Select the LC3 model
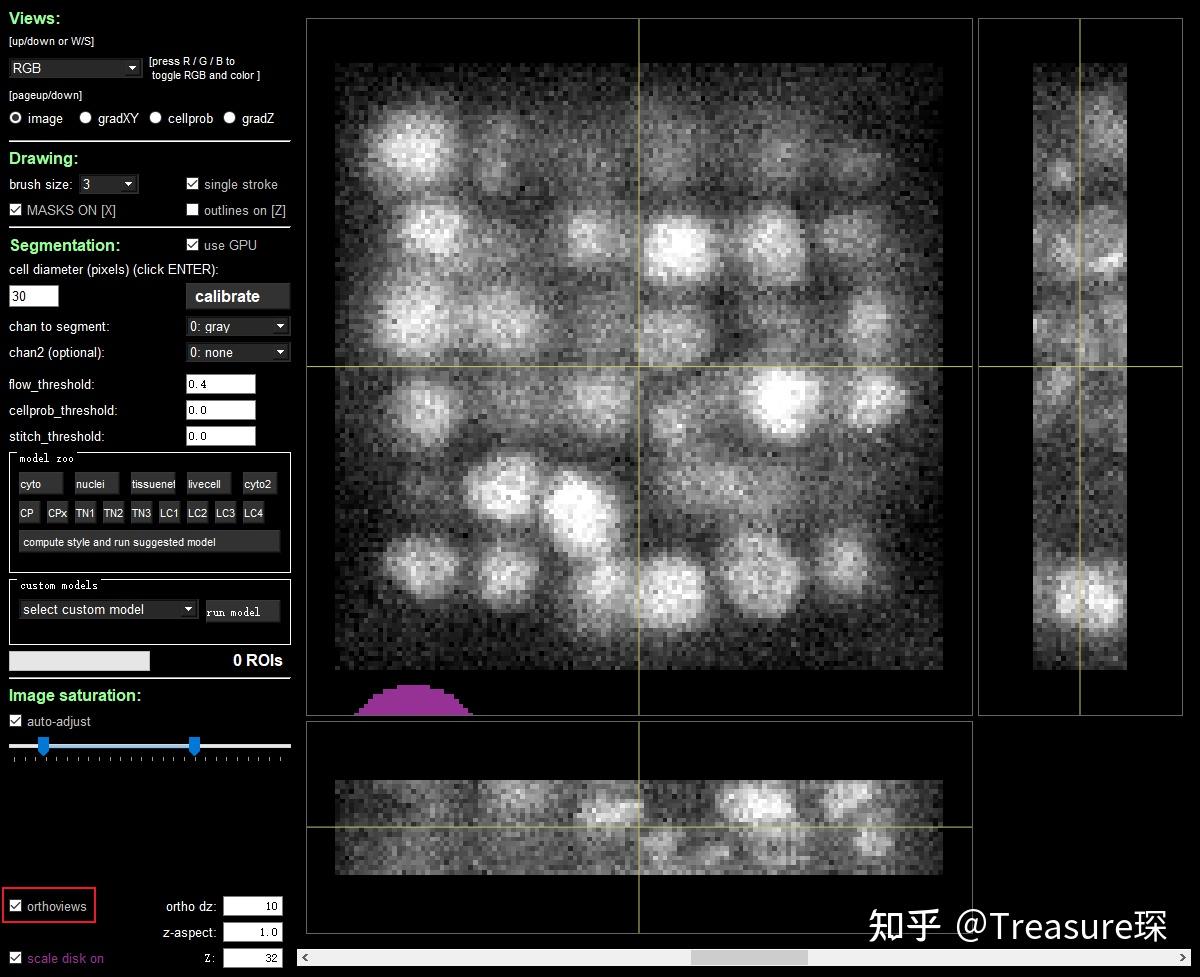This screenshot has width=1200, height=977. click(225, 512)
